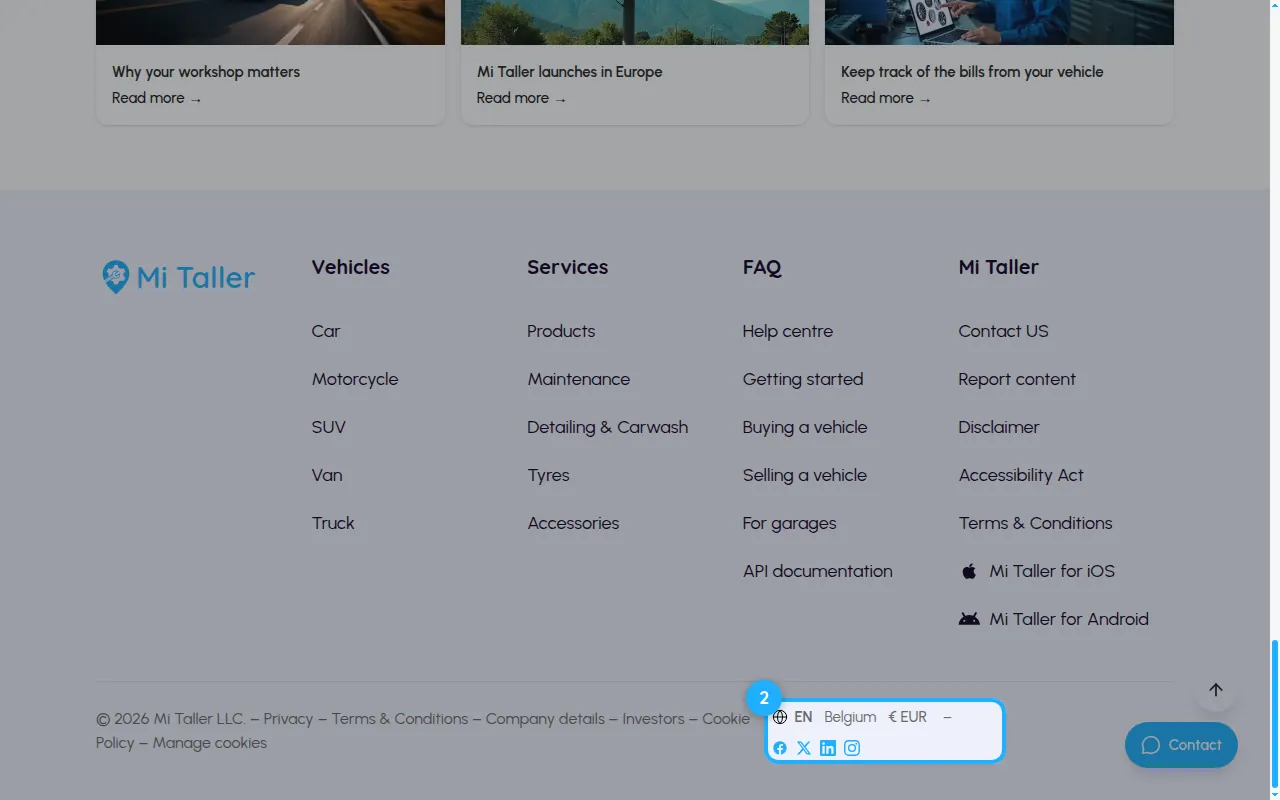Open the X (Twitter) social icon
The height and width of the screenshot is (800, 1280).
pos(804,748)
